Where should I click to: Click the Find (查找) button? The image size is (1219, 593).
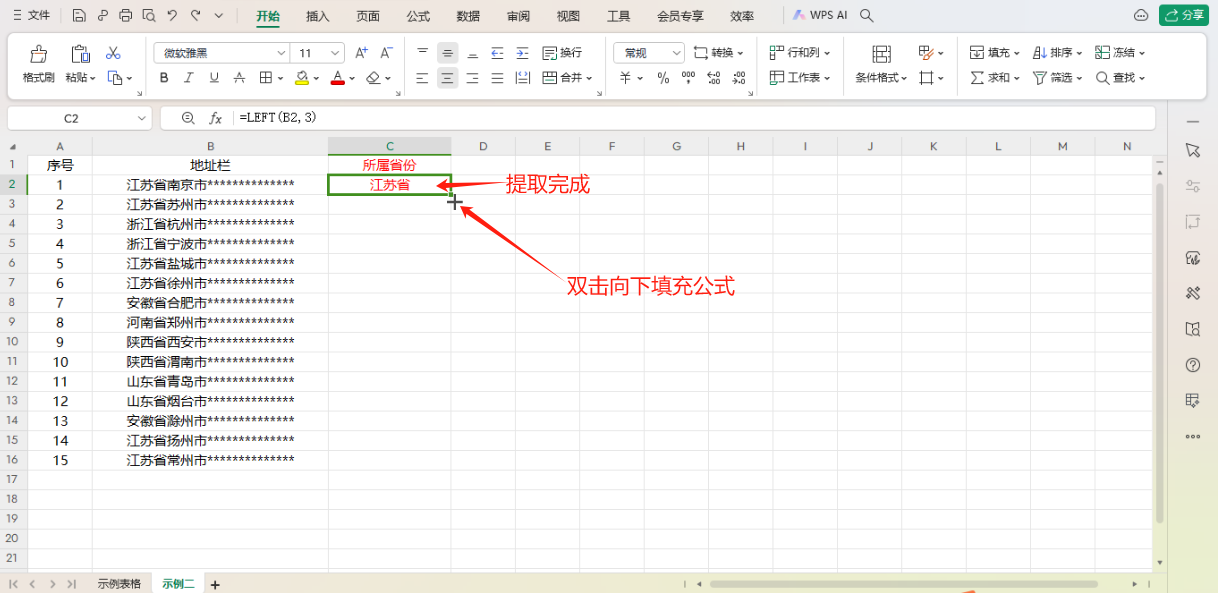[x=1120, y=77]
